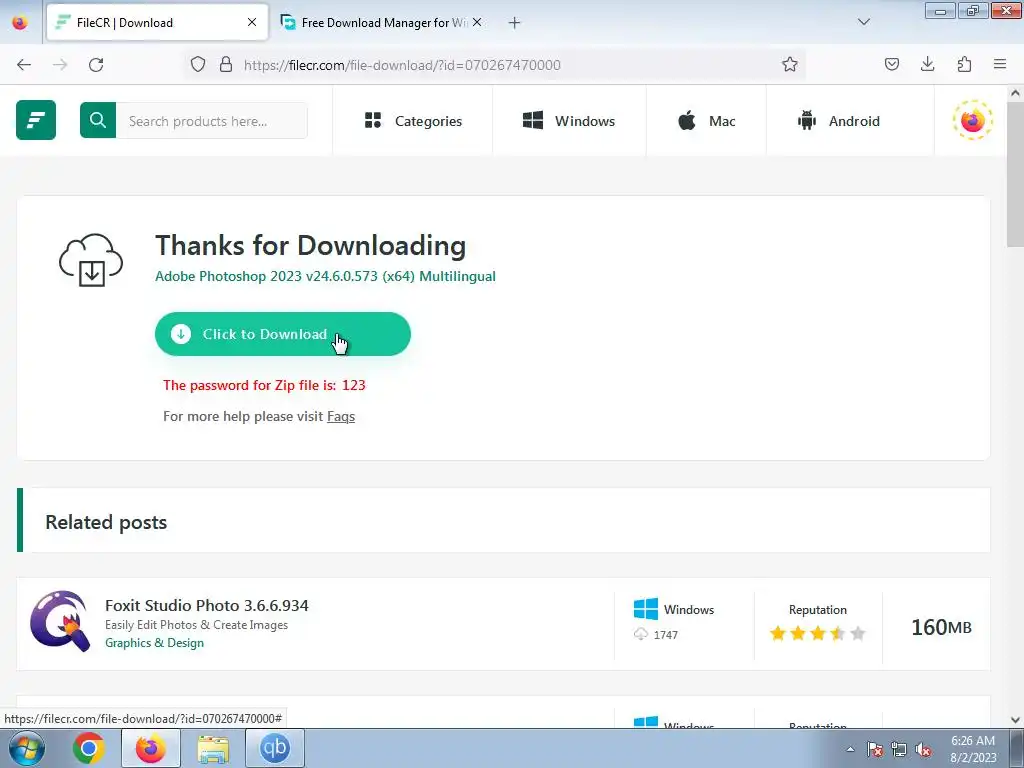Click the Click to Download button

coord(283,334)
